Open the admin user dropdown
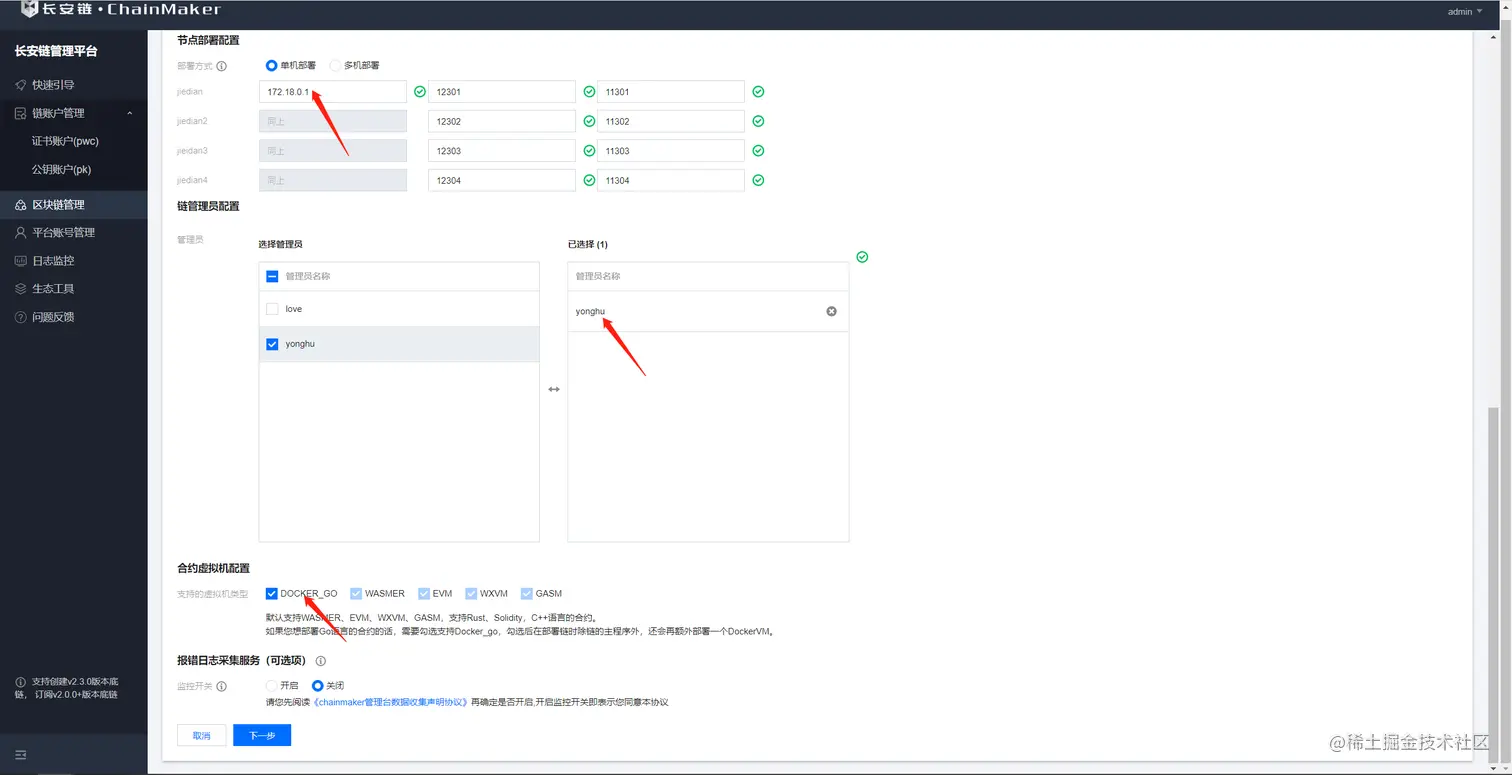1512x775 pixels. [x=1465, y=12]
